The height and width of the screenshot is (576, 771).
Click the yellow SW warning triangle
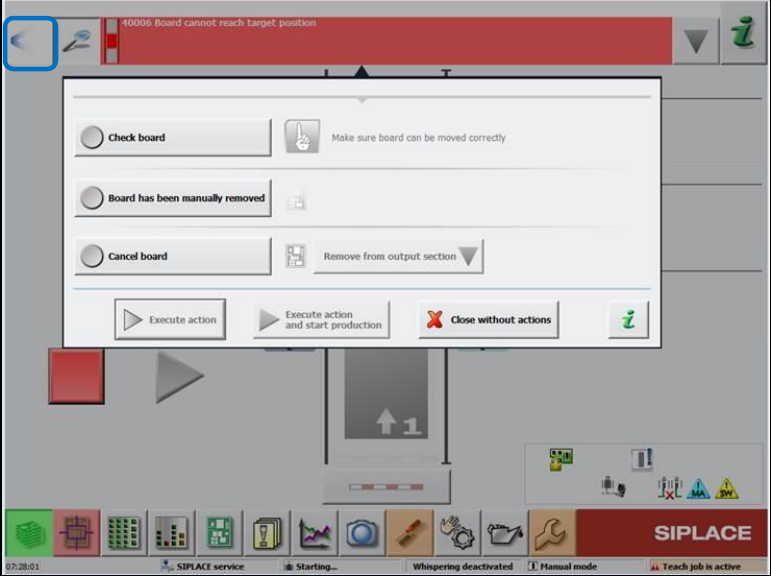[x=727, y=488]
